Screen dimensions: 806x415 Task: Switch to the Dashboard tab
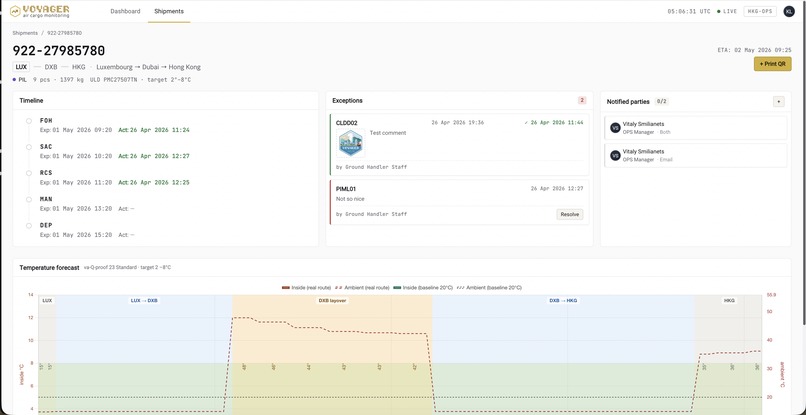125,11
